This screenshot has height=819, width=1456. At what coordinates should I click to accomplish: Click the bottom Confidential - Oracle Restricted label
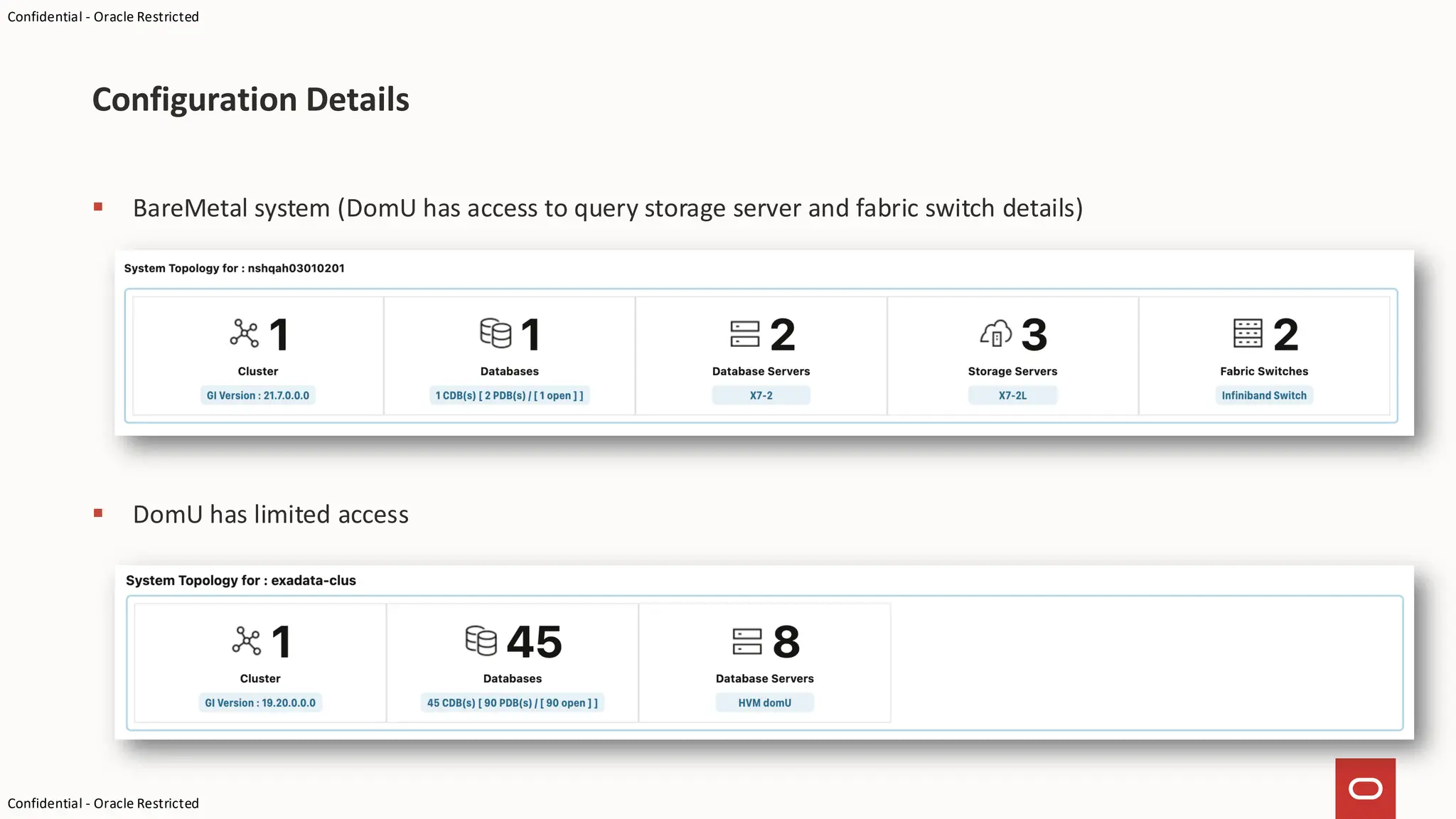103,803
